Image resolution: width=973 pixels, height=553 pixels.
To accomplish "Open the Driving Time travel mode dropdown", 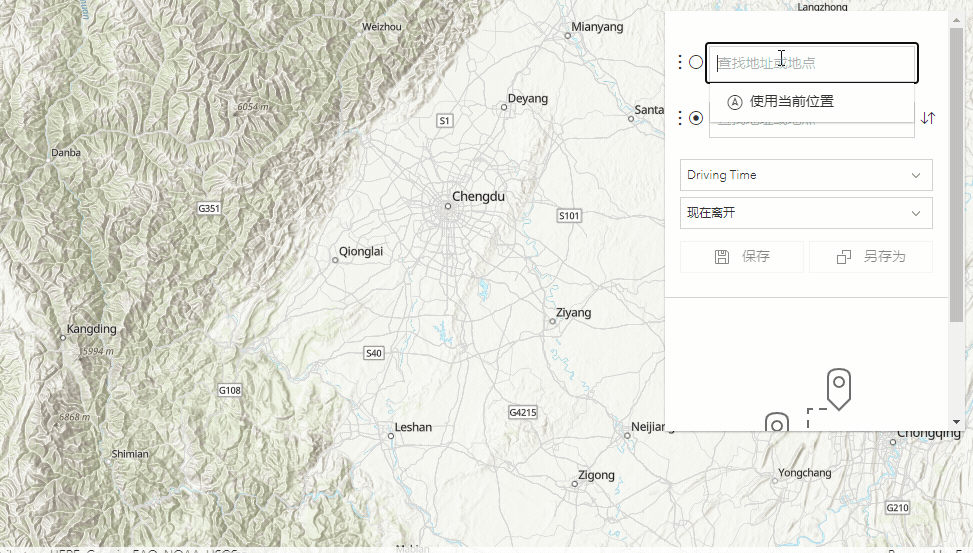I will (806, 175).
